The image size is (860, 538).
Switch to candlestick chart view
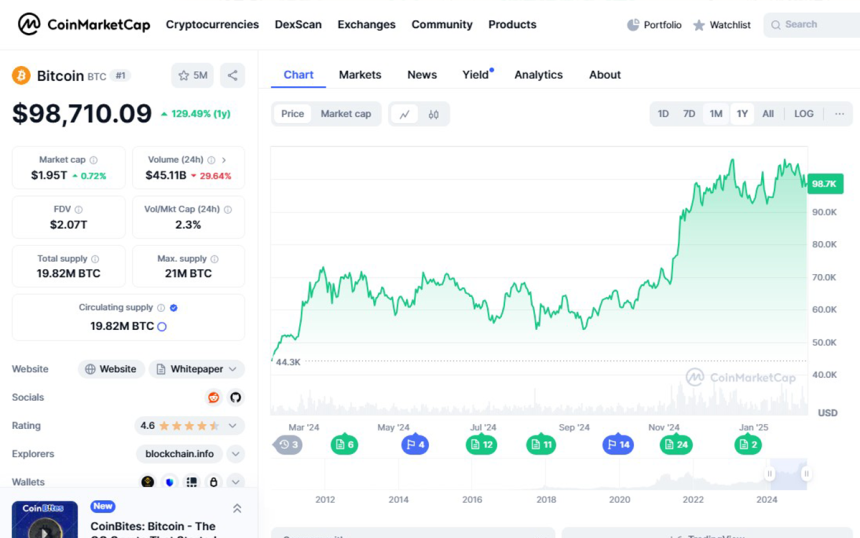pos(434,114)
